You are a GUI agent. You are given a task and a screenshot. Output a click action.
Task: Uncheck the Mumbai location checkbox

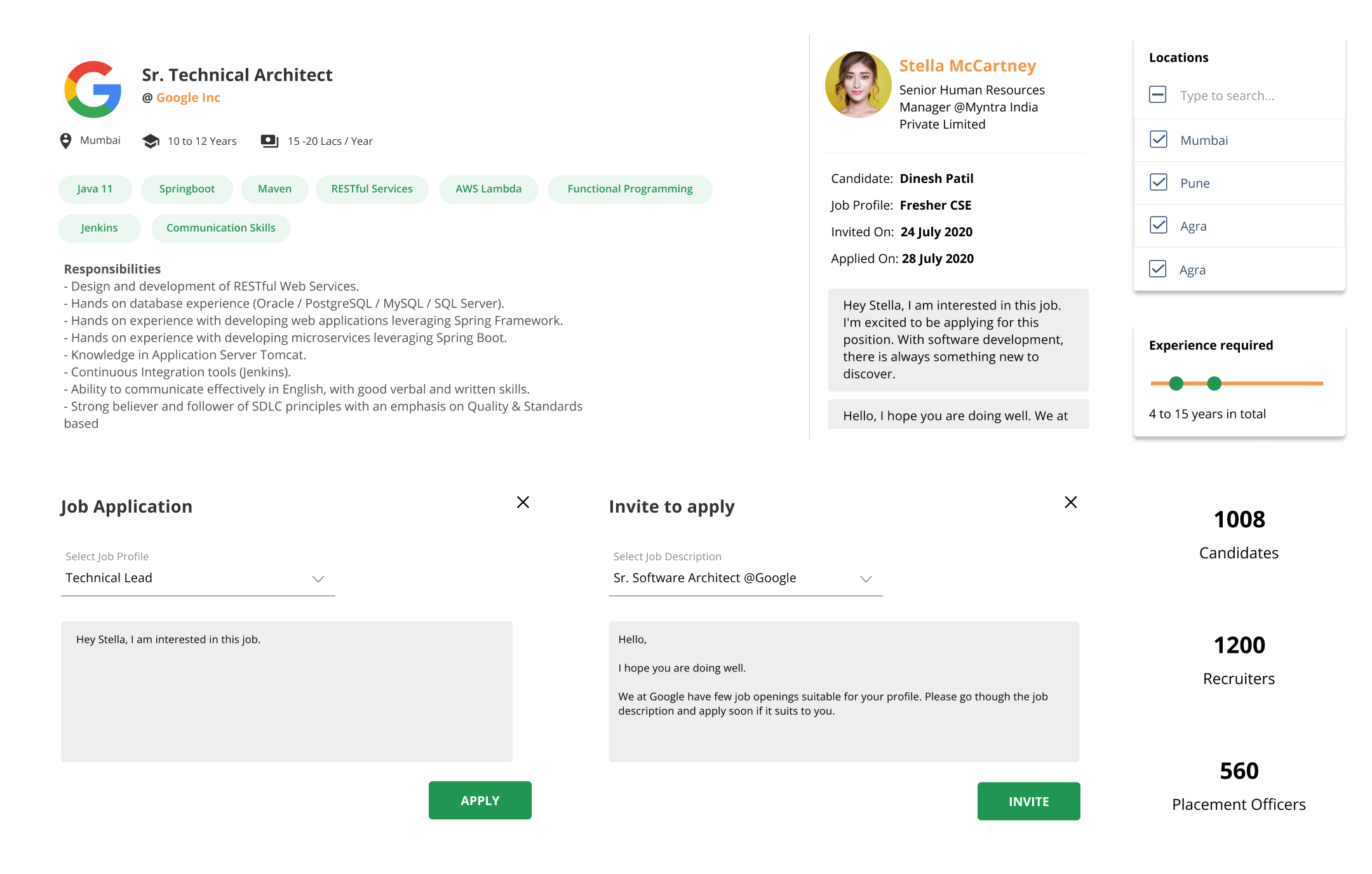click(1158, 140)
